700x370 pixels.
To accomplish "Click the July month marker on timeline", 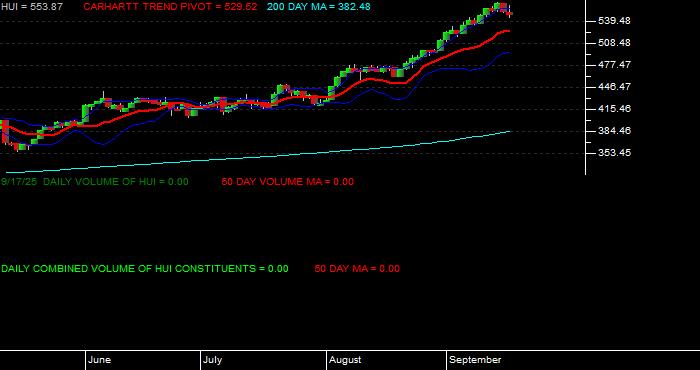I will click(212, 360).
